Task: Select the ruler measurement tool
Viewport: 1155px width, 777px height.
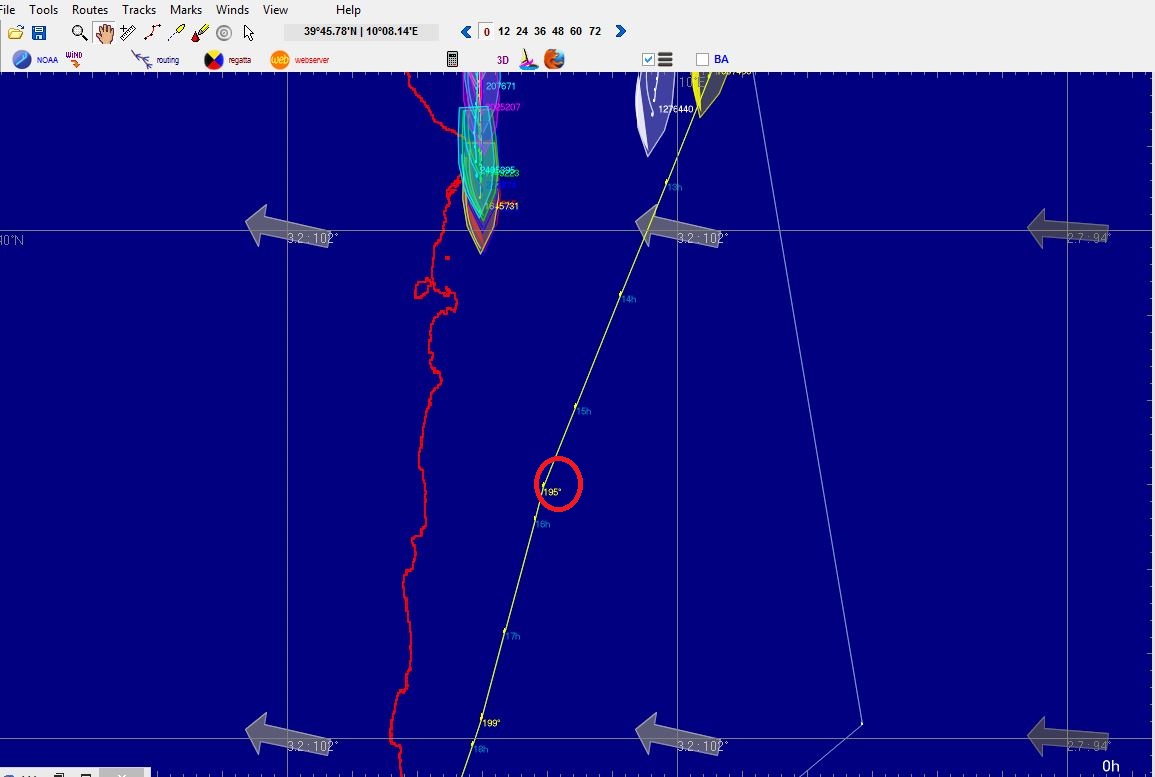Action: (128, 33)
